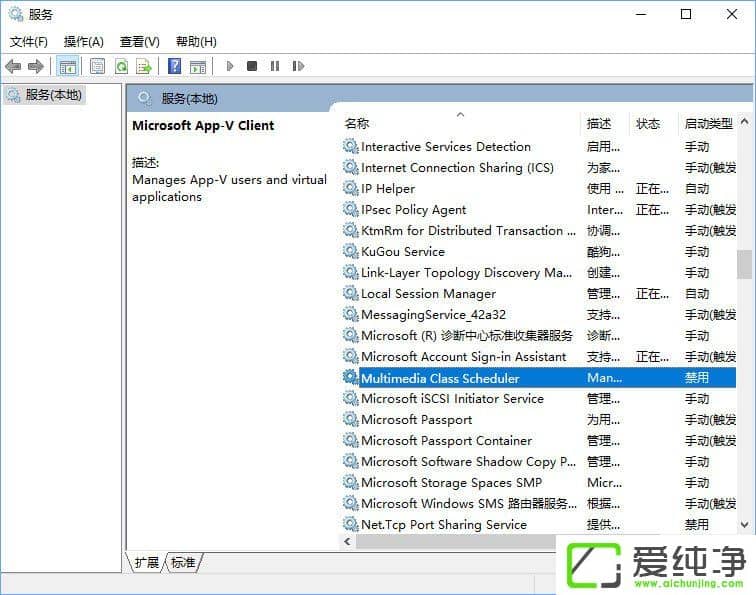This screenshot has width=756, height=595.
Task: Maximize the 服务 window
Action: (x=686, y=14)
